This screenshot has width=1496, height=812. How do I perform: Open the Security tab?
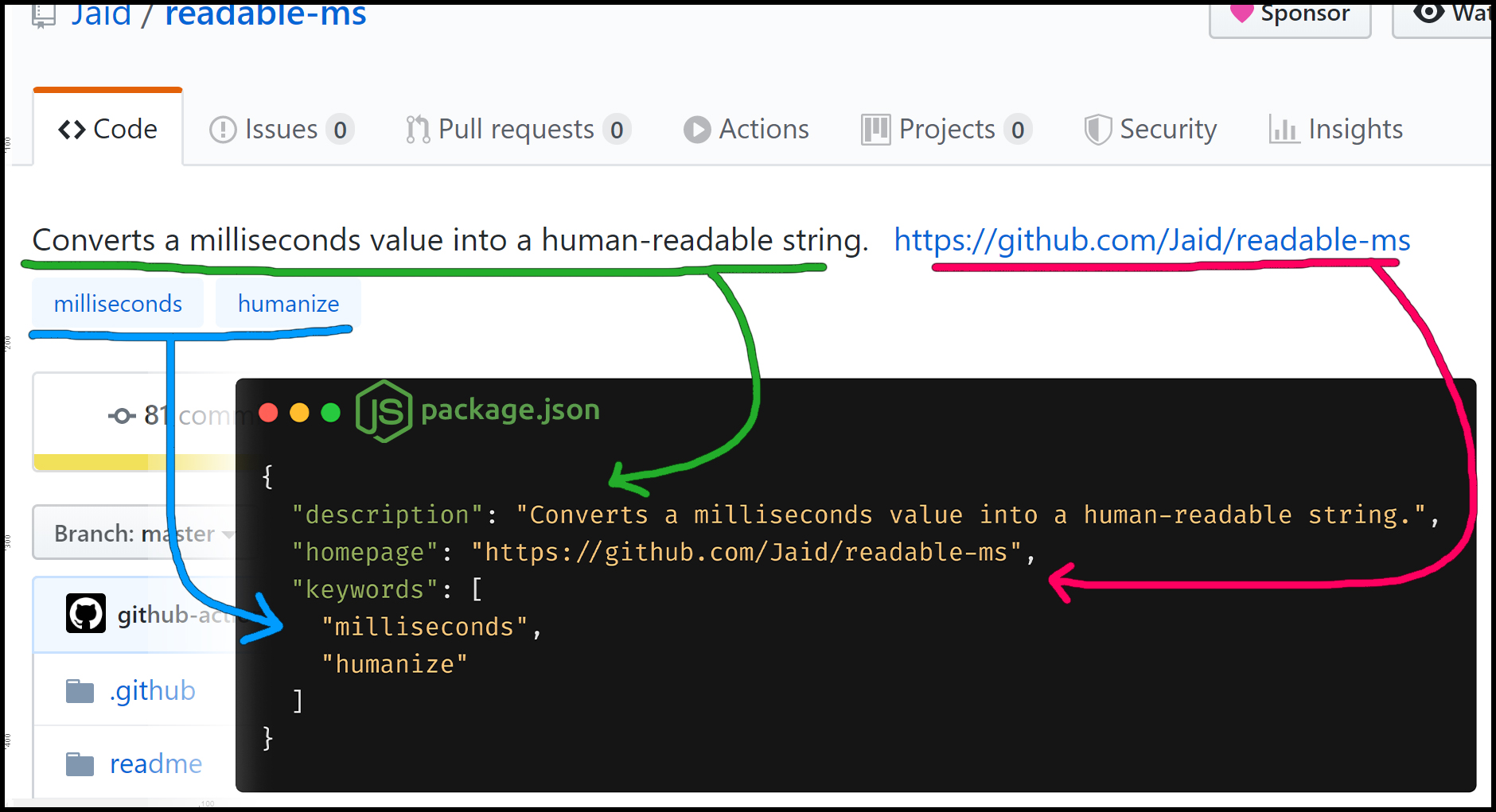tap(1150, 130)
